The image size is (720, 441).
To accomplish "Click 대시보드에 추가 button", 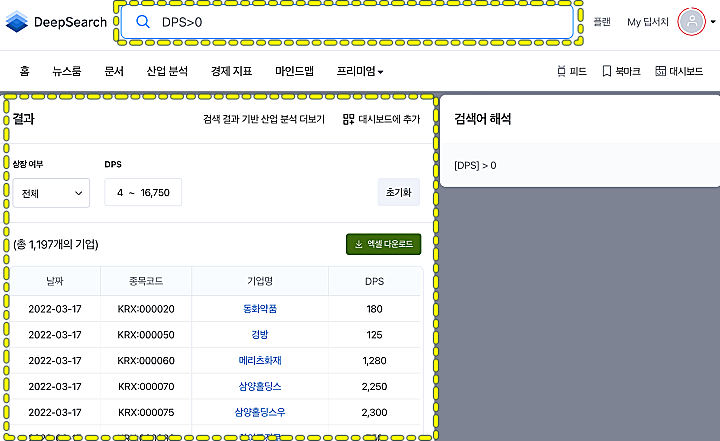I will [x=381, y=119].
